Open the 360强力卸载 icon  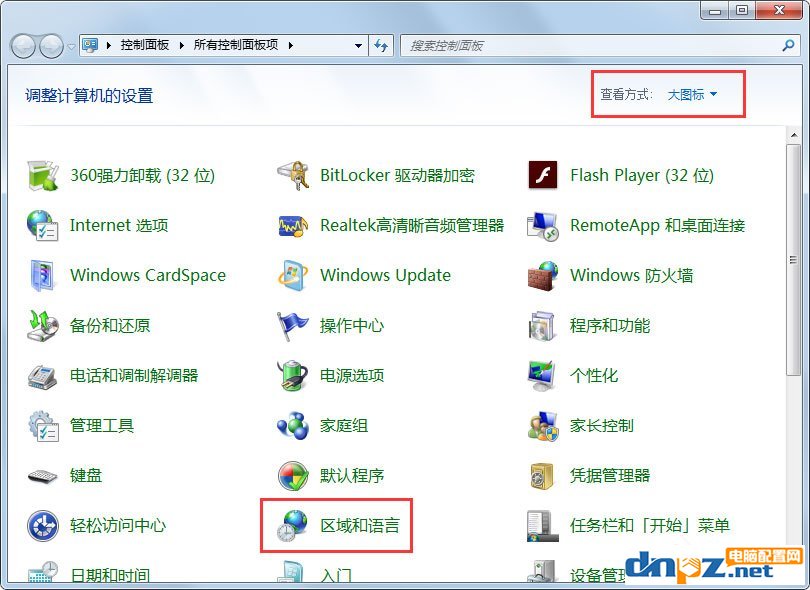[42, 176]
